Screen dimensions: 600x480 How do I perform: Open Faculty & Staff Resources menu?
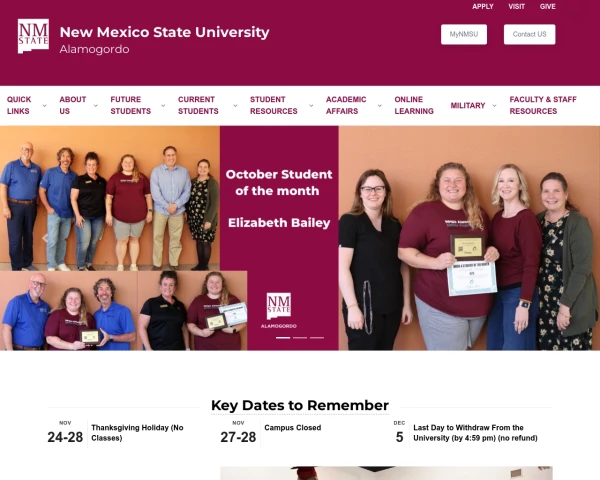tap(543, 105)
